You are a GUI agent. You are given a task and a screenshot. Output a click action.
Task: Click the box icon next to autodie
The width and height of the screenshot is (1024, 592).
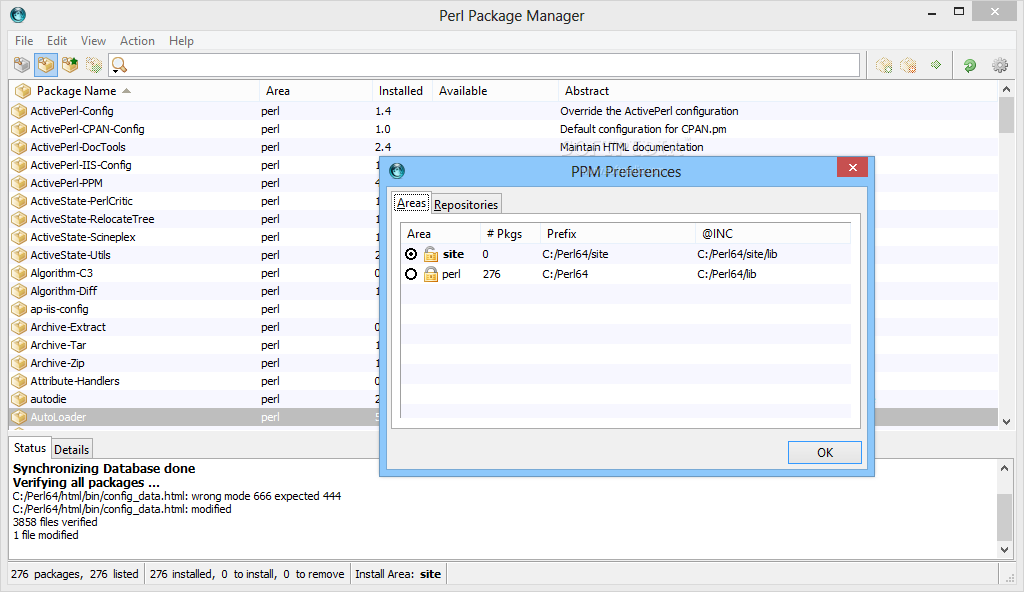[19, 399]
